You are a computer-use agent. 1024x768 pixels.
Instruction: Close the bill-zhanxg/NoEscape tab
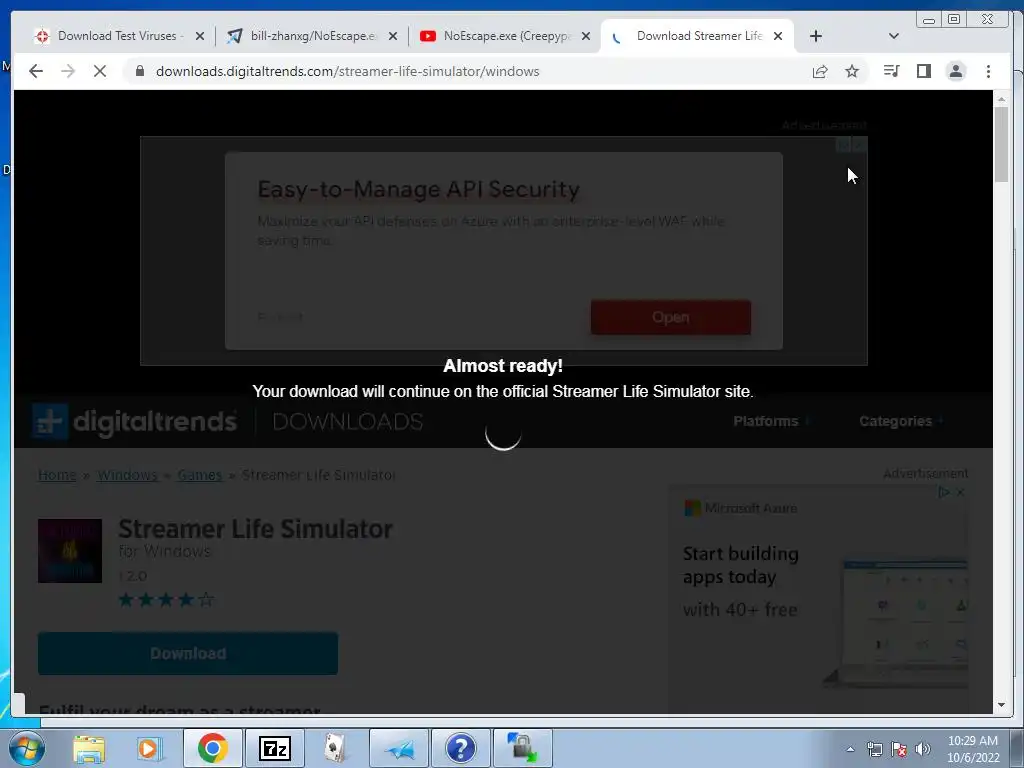tap(393, 37)
